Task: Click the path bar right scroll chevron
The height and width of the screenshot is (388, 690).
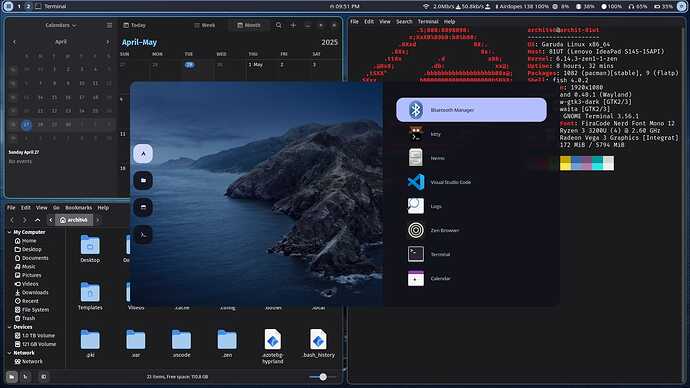Action: 98,220
